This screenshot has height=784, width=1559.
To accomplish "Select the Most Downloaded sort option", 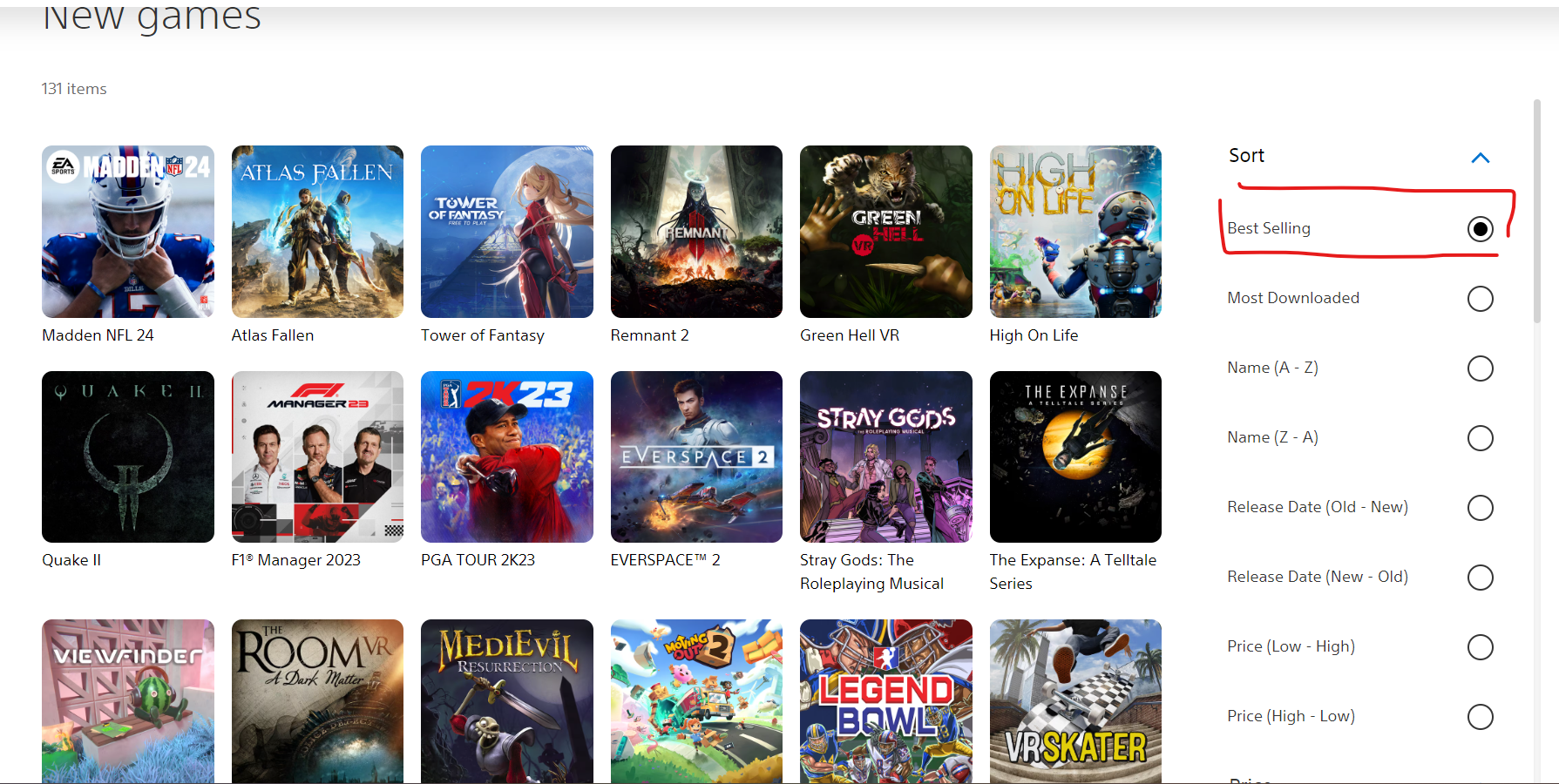I will tap(1480, 299).
